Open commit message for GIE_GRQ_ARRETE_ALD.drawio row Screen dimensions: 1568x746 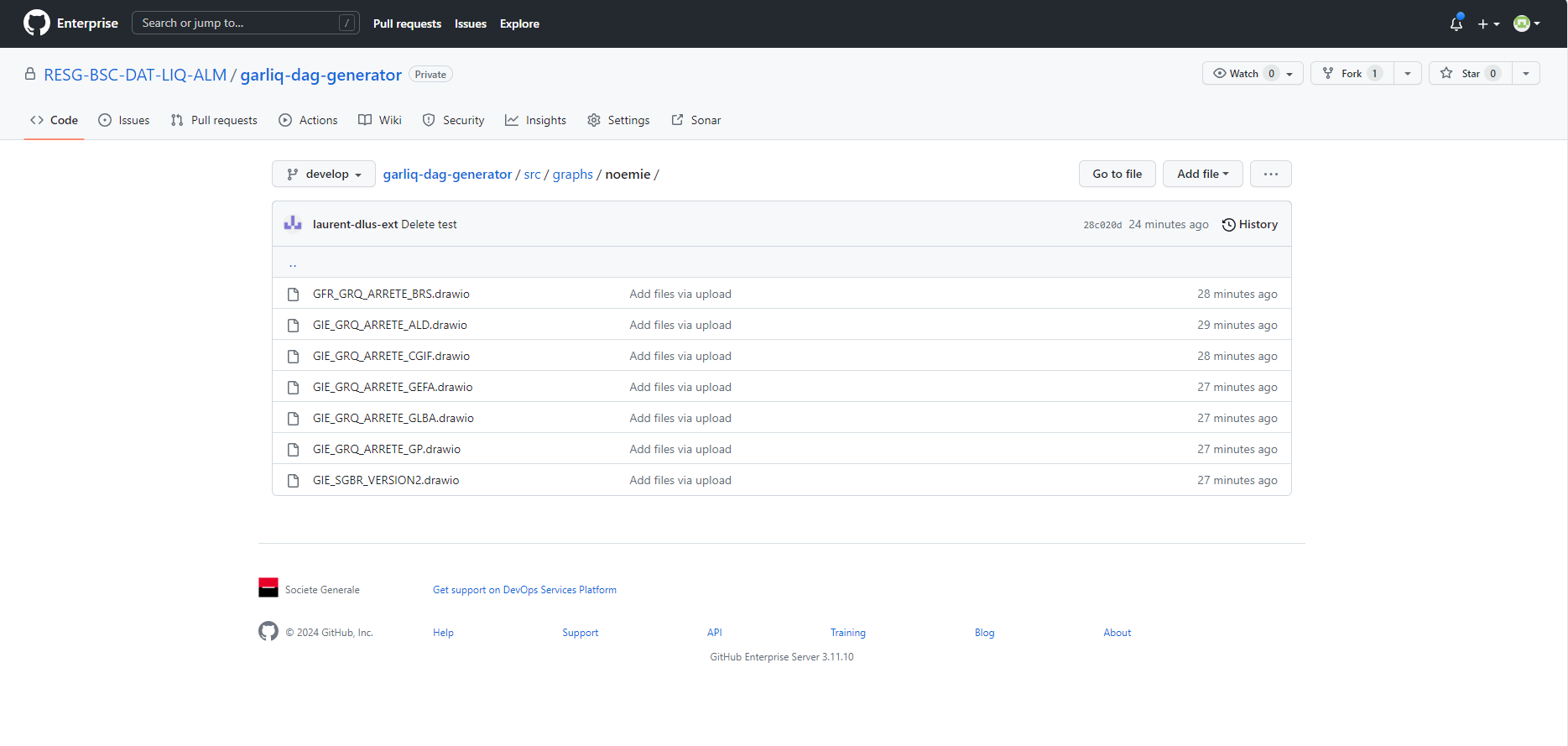tap(680, 325)
